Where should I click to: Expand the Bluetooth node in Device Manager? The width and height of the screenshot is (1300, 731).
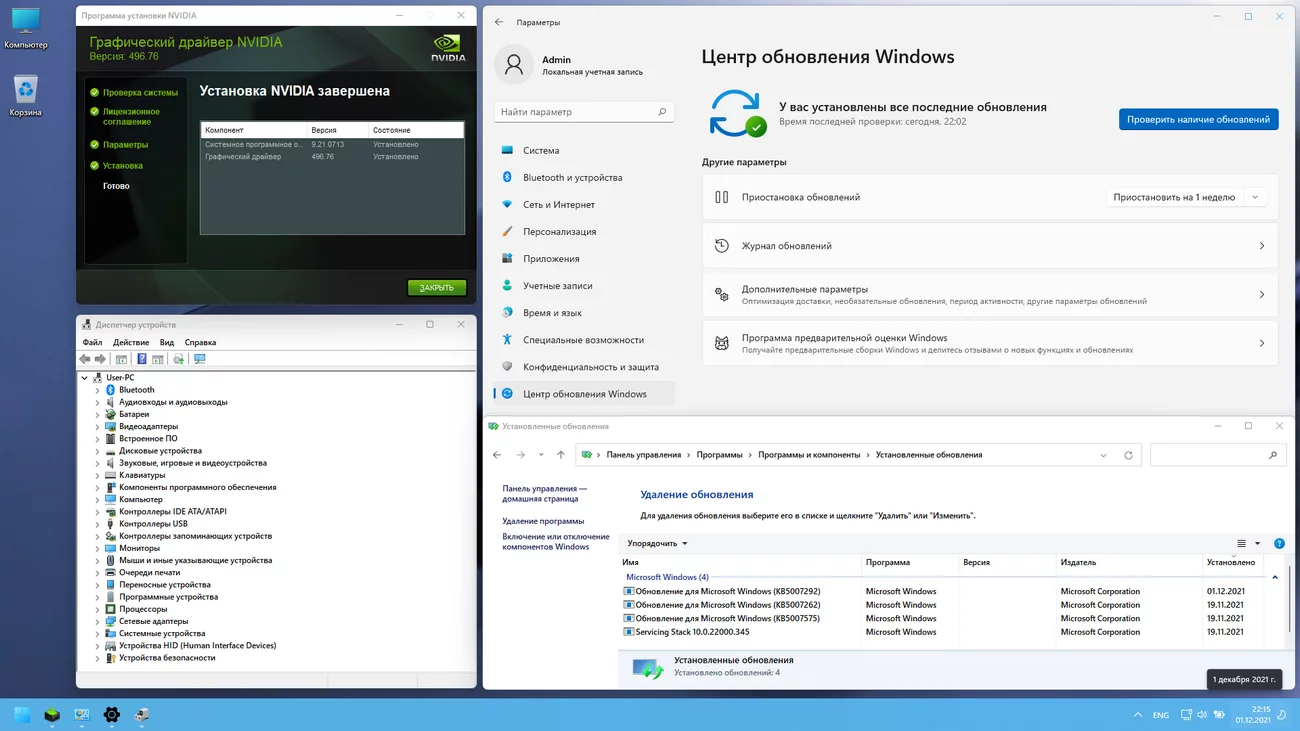click(97, 390)
